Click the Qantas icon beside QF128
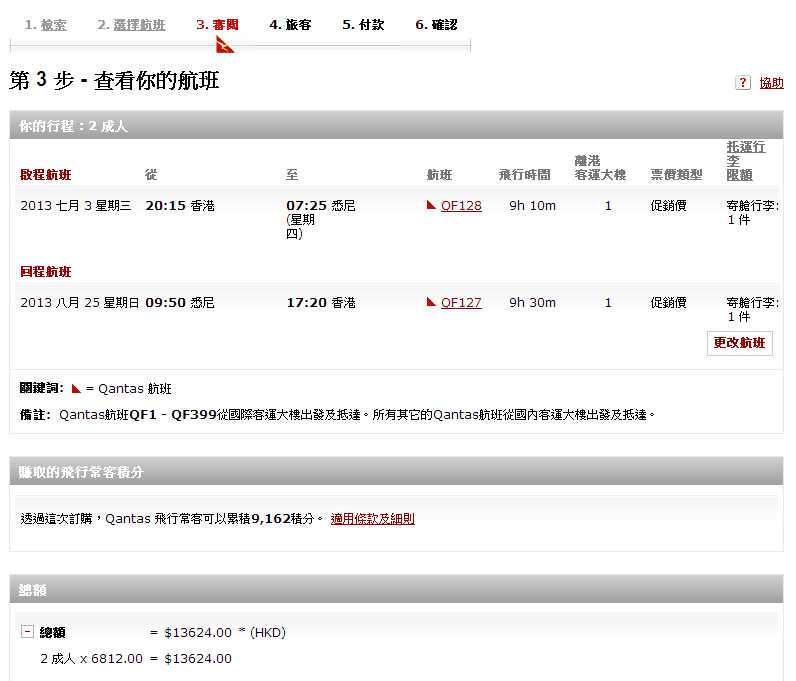 tap(432, 205)
